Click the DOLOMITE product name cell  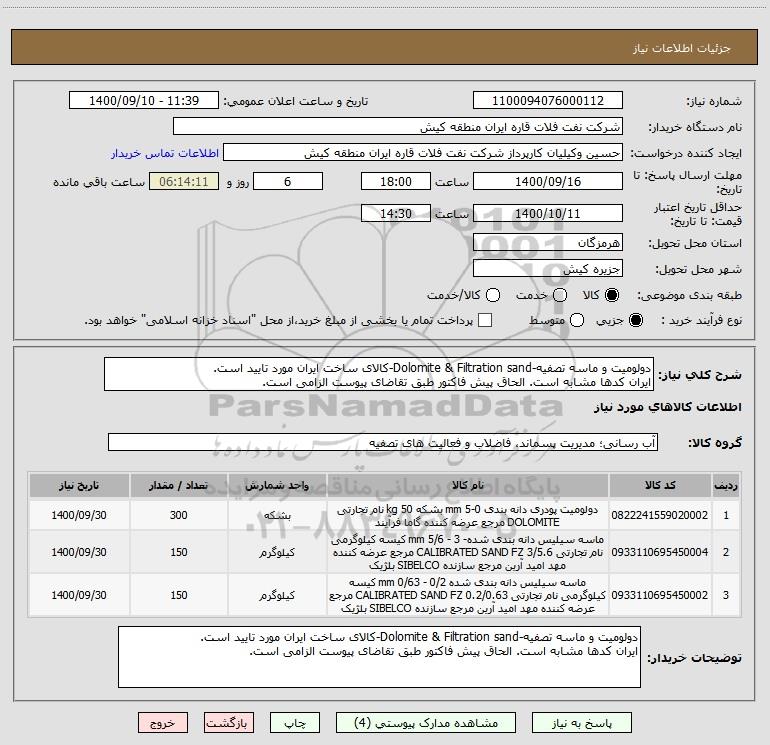pos(468,515)
